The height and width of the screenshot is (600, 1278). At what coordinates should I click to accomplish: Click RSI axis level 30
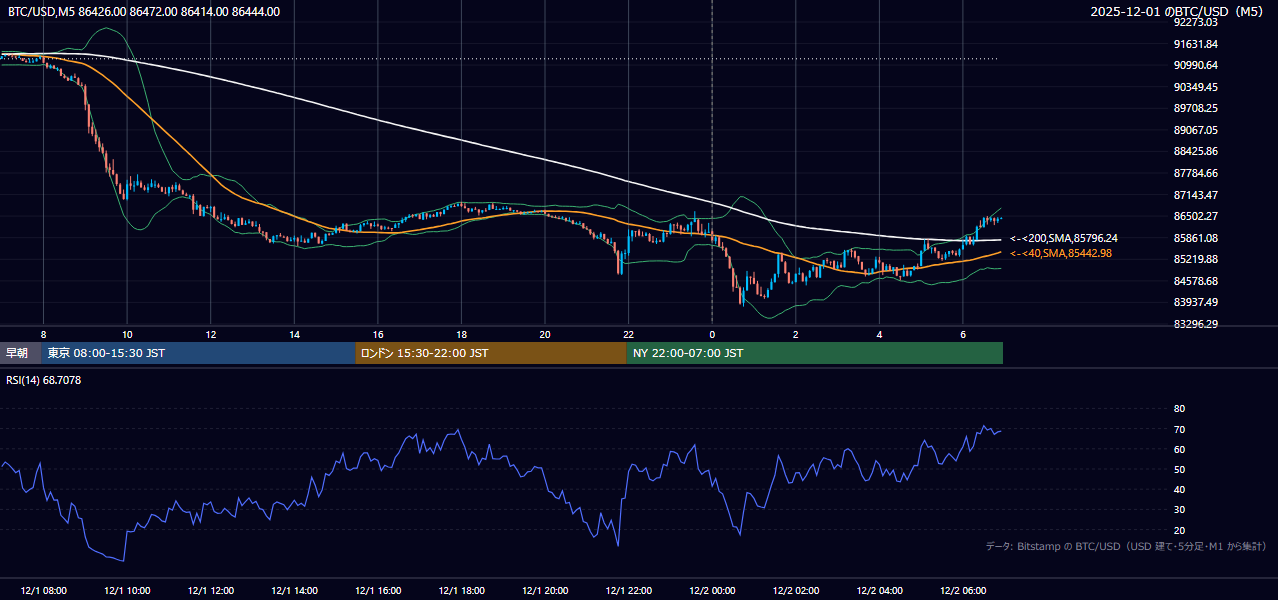pyautogui.click(x=1179, y=510)
